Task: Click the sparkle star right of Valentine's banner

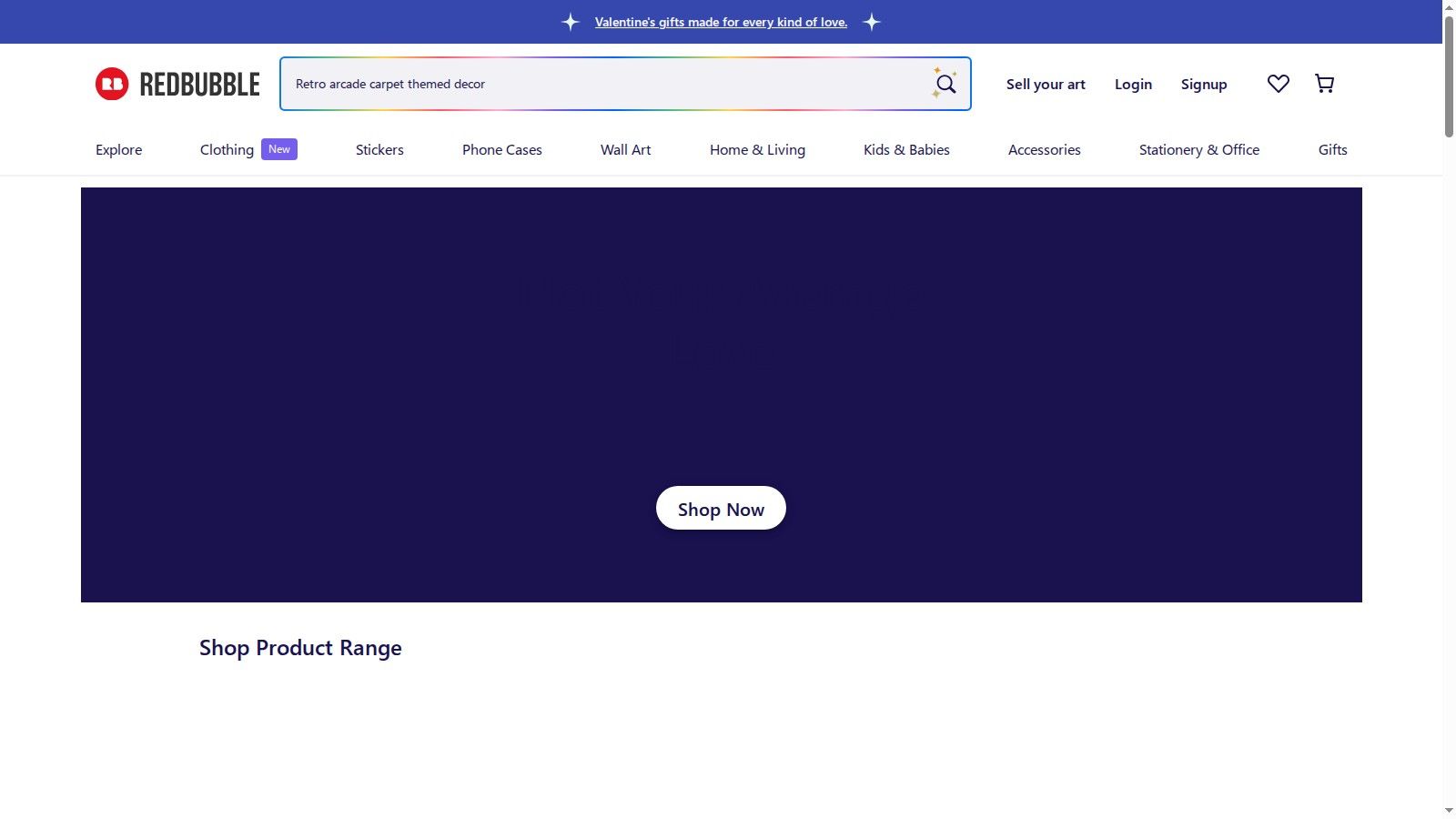Action: coord(872,22)
